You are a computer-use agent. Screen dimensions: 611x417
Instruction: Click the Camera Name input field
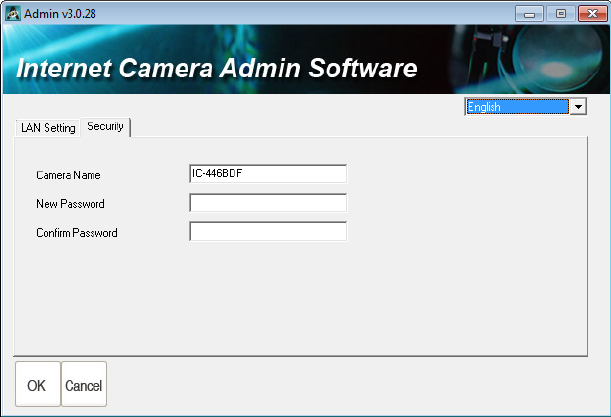(268, 174)
